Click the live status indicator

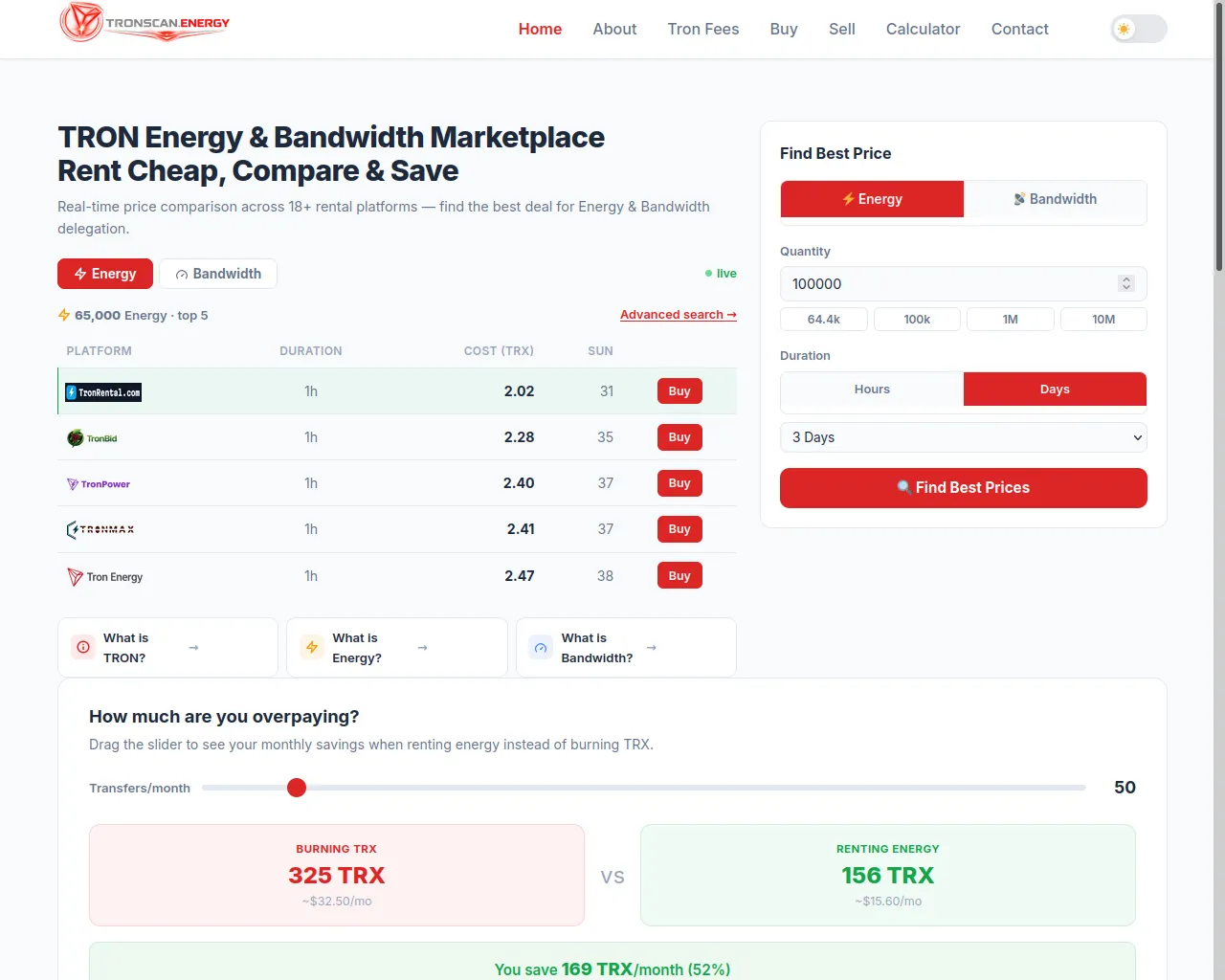(721, 274)
